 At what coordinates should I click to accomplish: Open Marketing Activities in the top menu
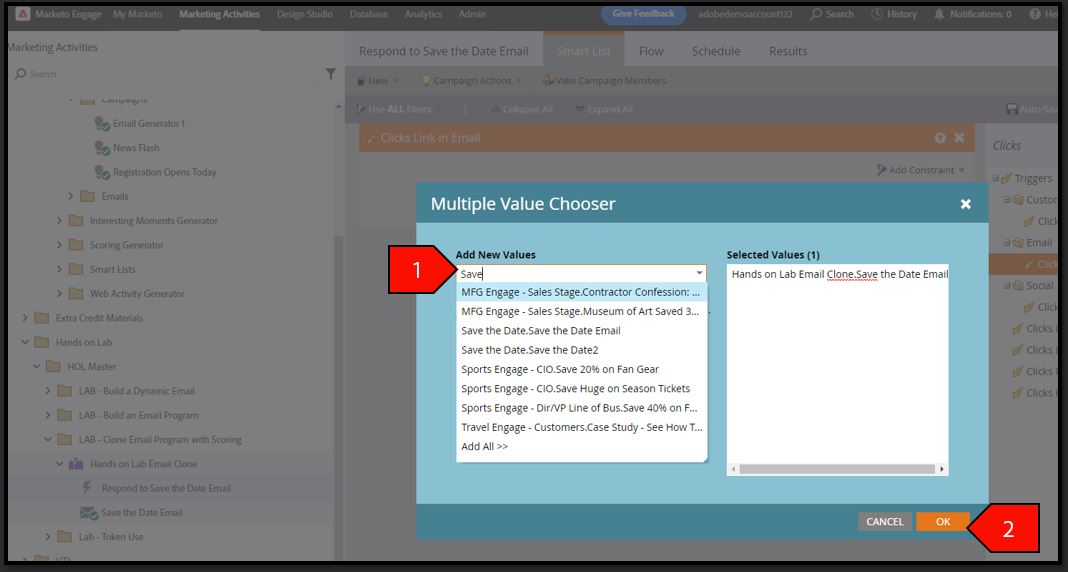[219, 14]
